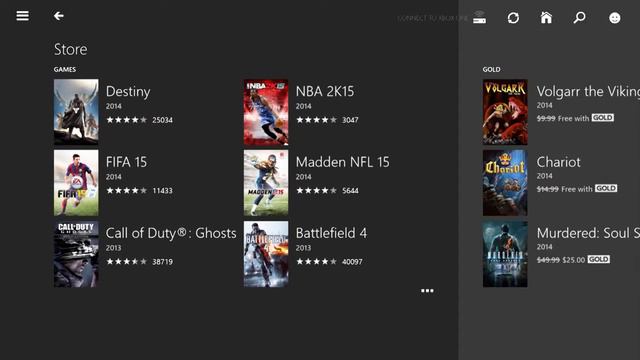This screenshot has width=640, height=360.
Task: Open Battlefield 4 cover art
Action: point(266,254)
